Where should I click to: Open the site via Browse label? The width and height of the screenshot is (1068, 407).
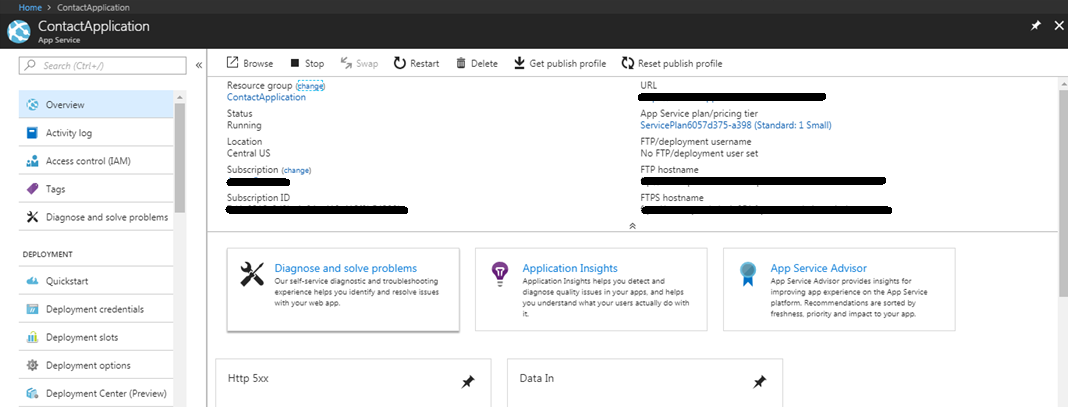pyautogui.click(x=258, y=63)
